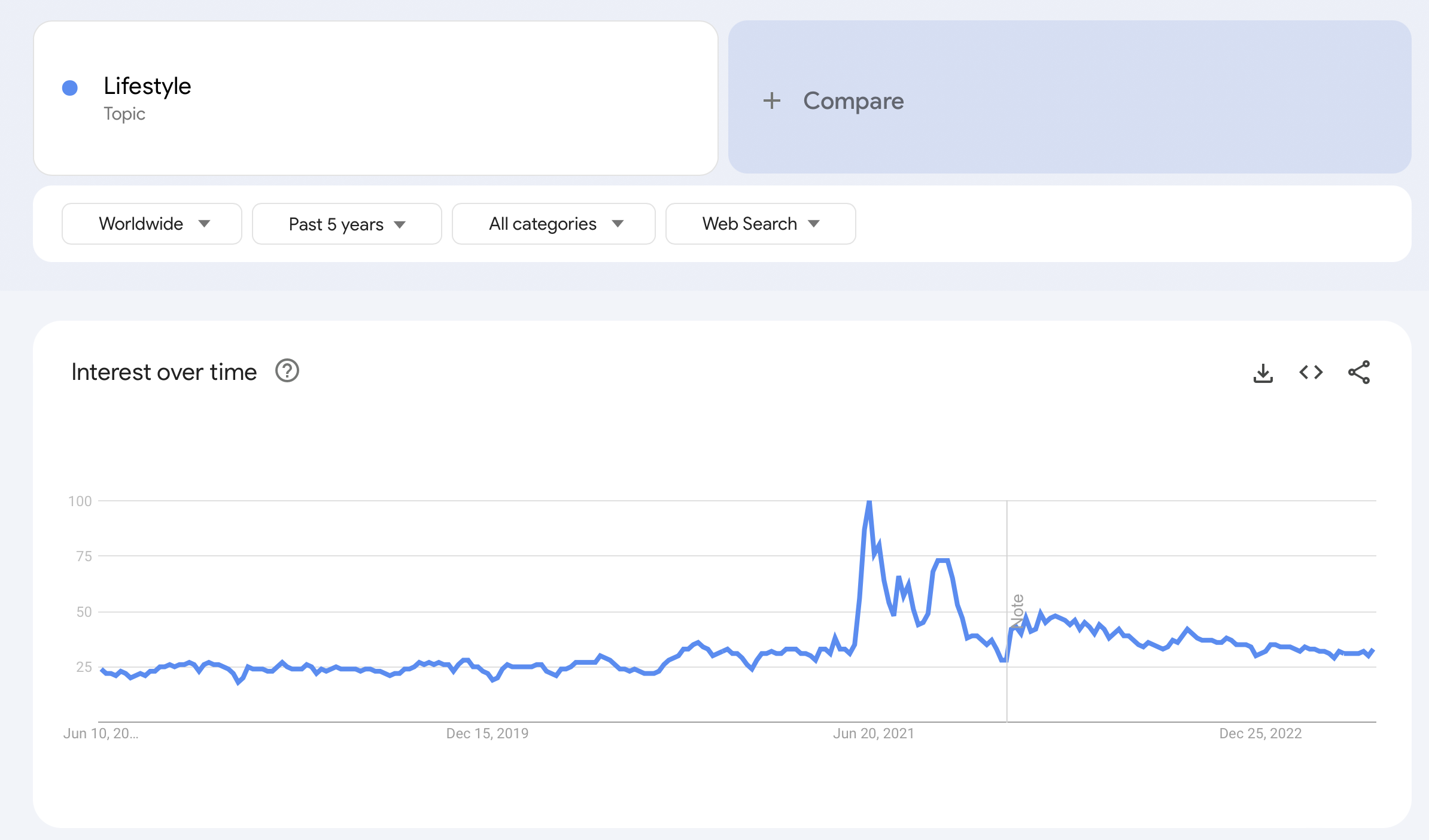The width and height of the screenshot is (1429, 840).
Task: Download the interest over time data
Action: click(x=1263, y=373)
